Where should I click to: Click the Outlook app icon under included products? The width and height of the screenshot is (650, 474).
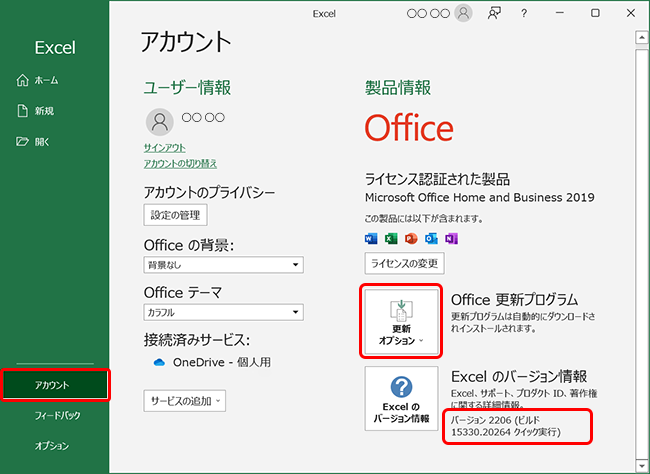[x=431, y=239]
